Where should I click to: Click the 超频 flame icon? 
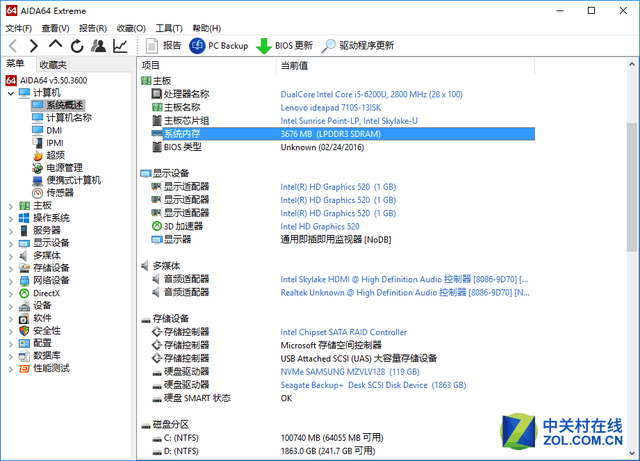tap(38, 156)
